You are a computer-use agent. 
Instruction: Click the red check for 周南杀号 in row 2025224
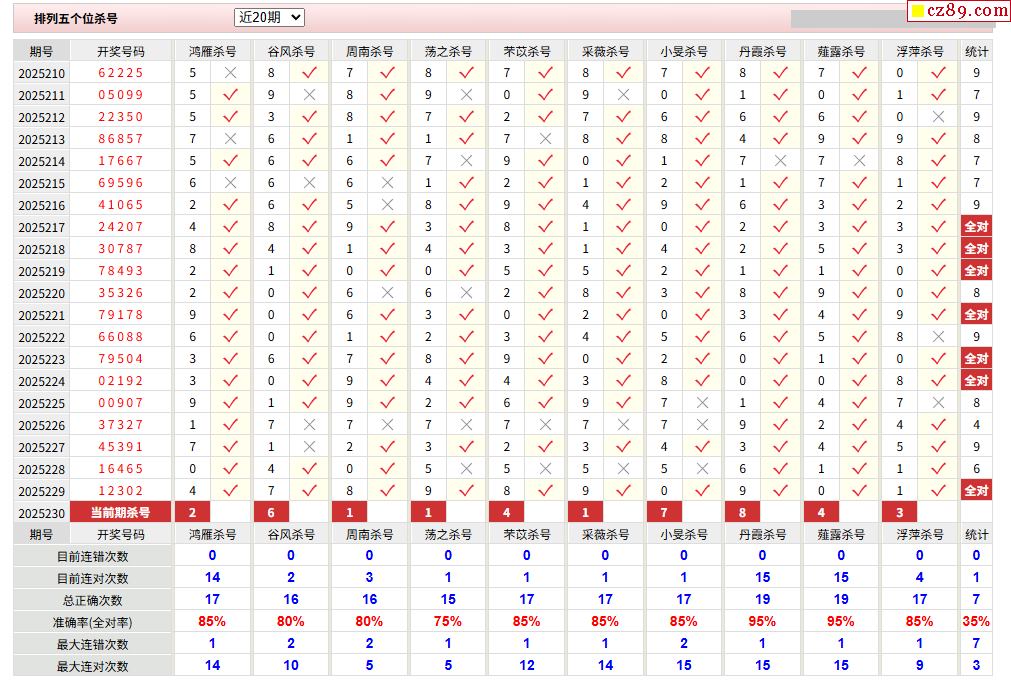tap(388, 381)
